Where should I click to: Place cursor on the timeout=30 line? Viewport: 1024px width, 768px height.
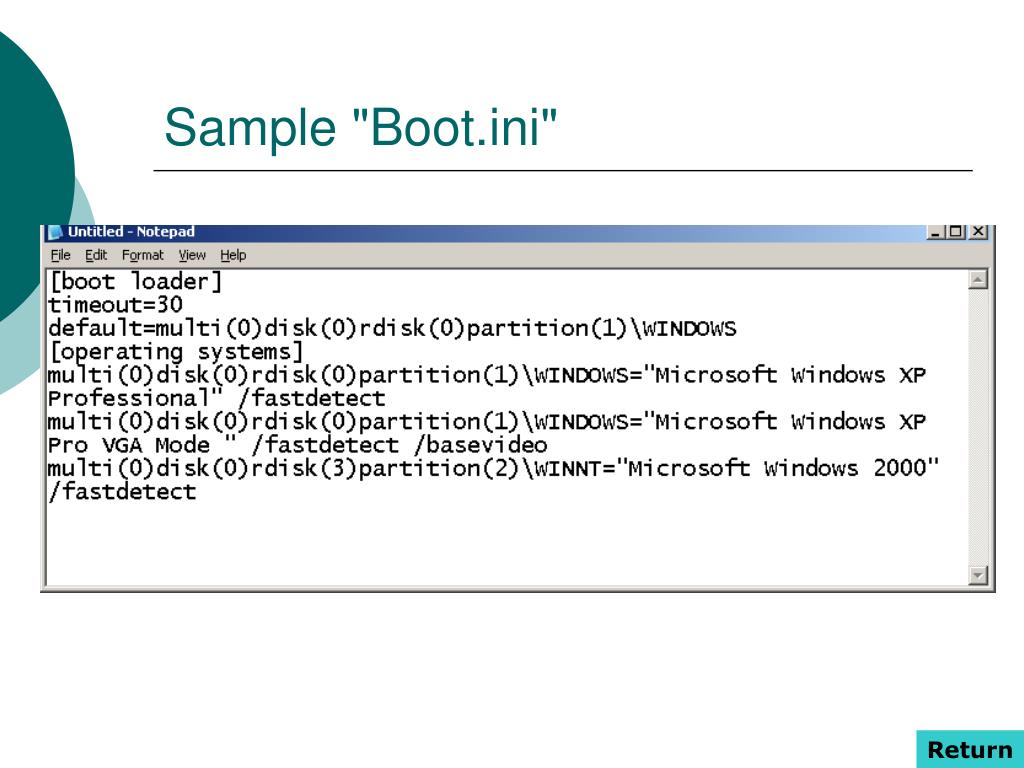click(113, 305)
